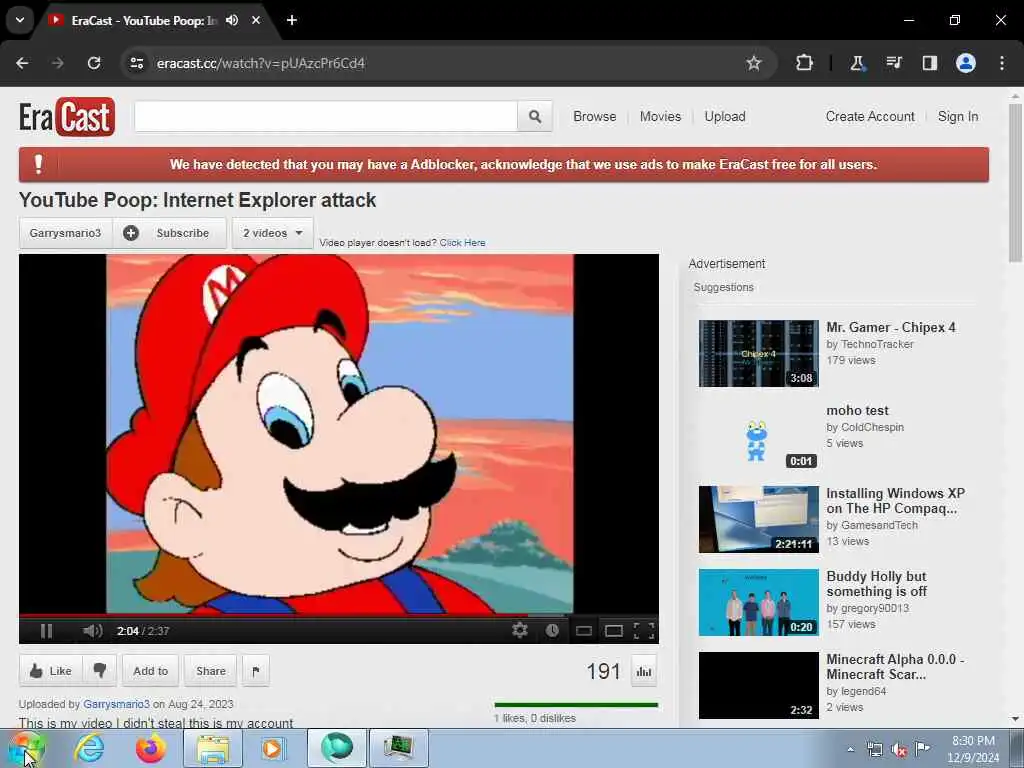Image resolution: width=1024 pixels, height=768 pixels.
Task: Go back to previous page
Action: click(x=22, y=63)
